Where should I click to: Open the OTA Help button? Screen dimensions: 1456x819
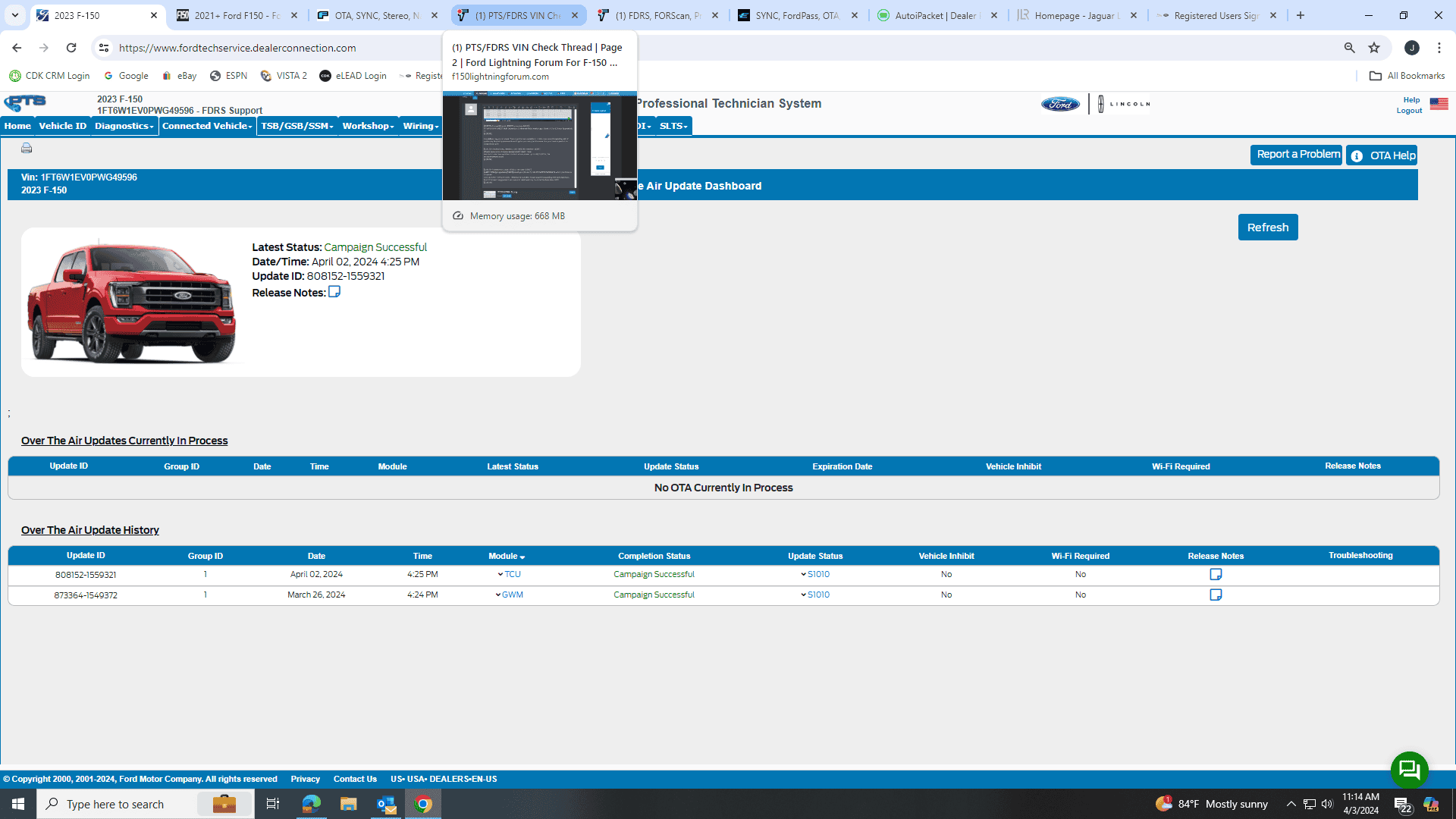coord(1382,155)
